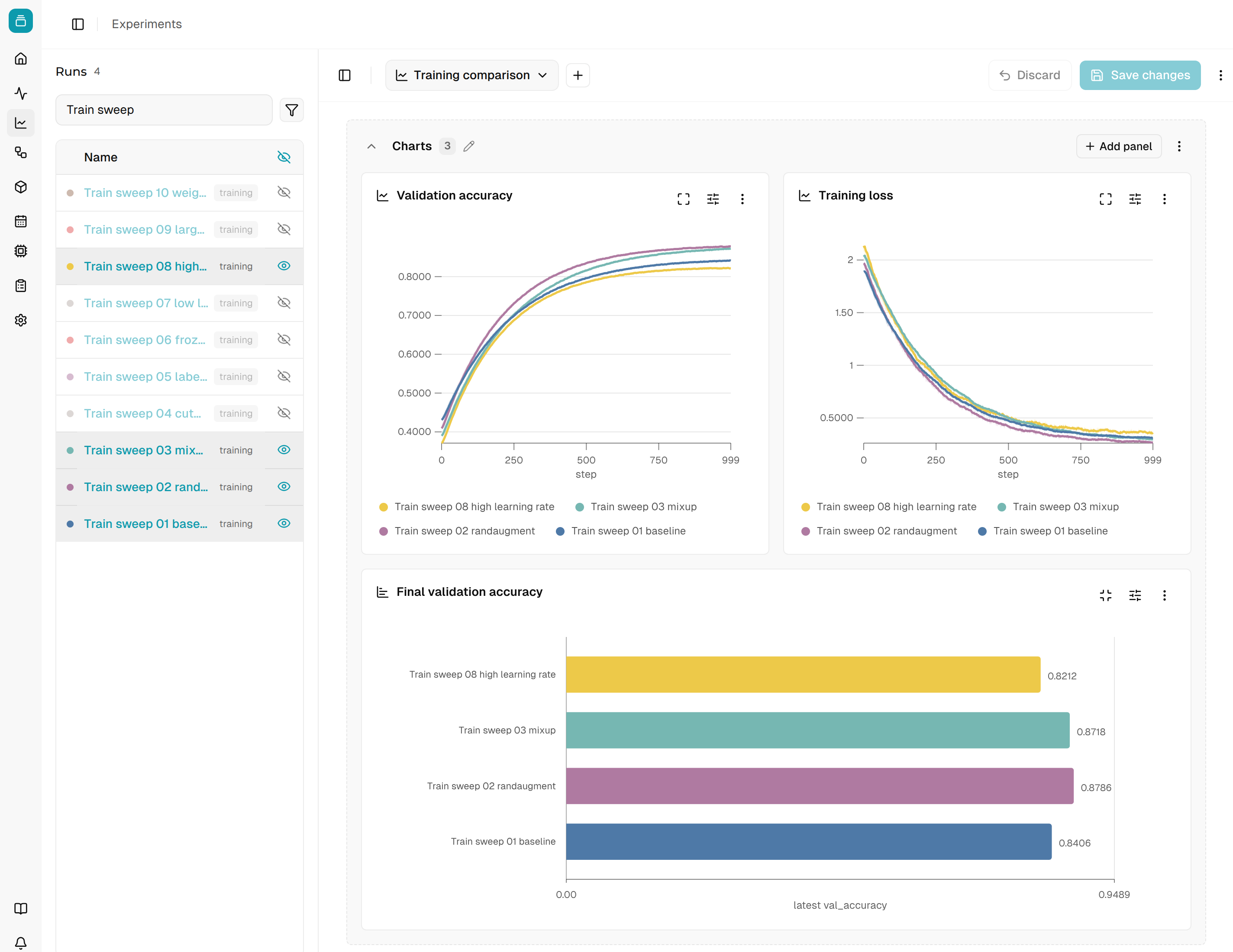Maximize the Training loss chart

pos(1105,199)
